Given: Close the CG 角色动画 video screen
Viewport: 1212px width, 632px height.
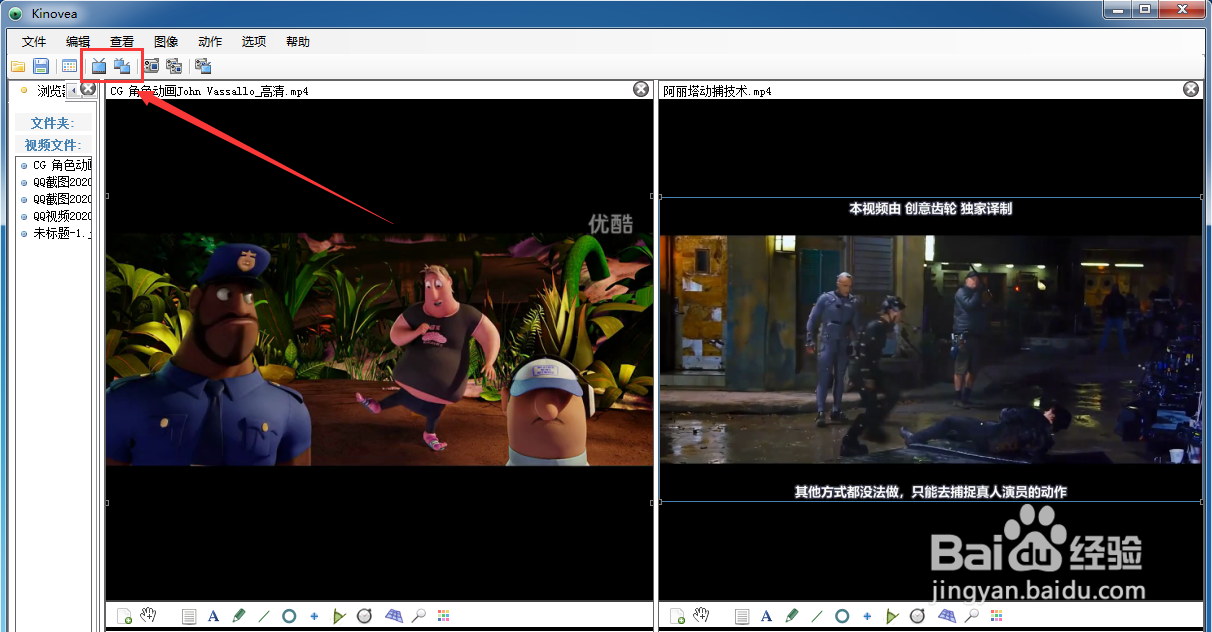Looking at the screenshot, I should pyautogui.click(x=641, y=89).
